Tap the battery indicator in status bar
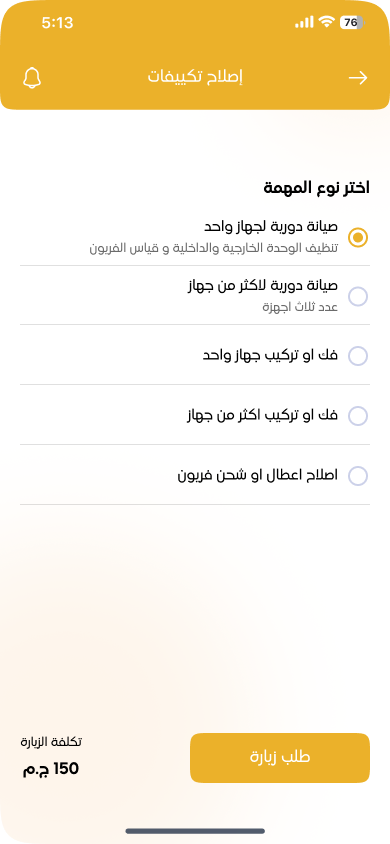Image resolution: width=390 pixels, height=844 pixels. (x=352, y=23)
